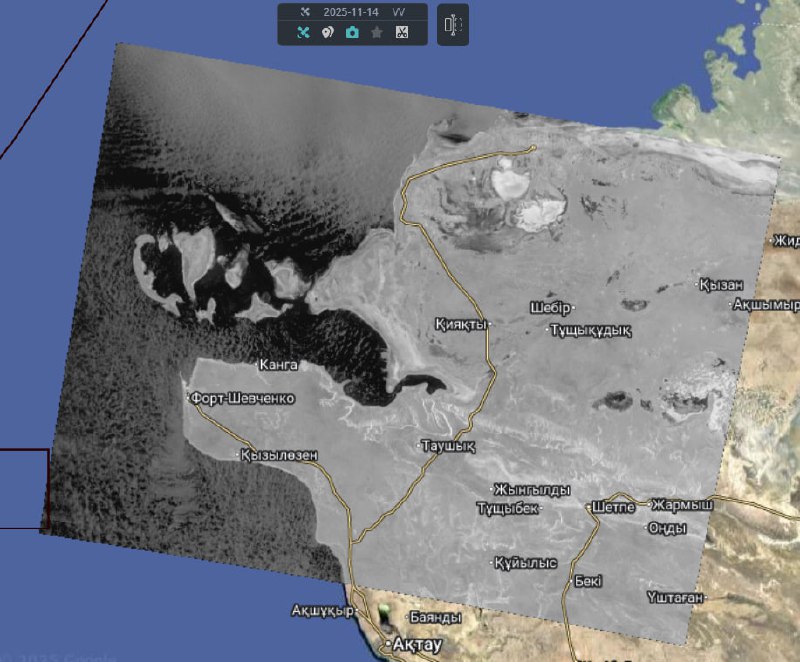Click the teal camera icon
This screenshot has width=800, height=662.
point(352,32)
